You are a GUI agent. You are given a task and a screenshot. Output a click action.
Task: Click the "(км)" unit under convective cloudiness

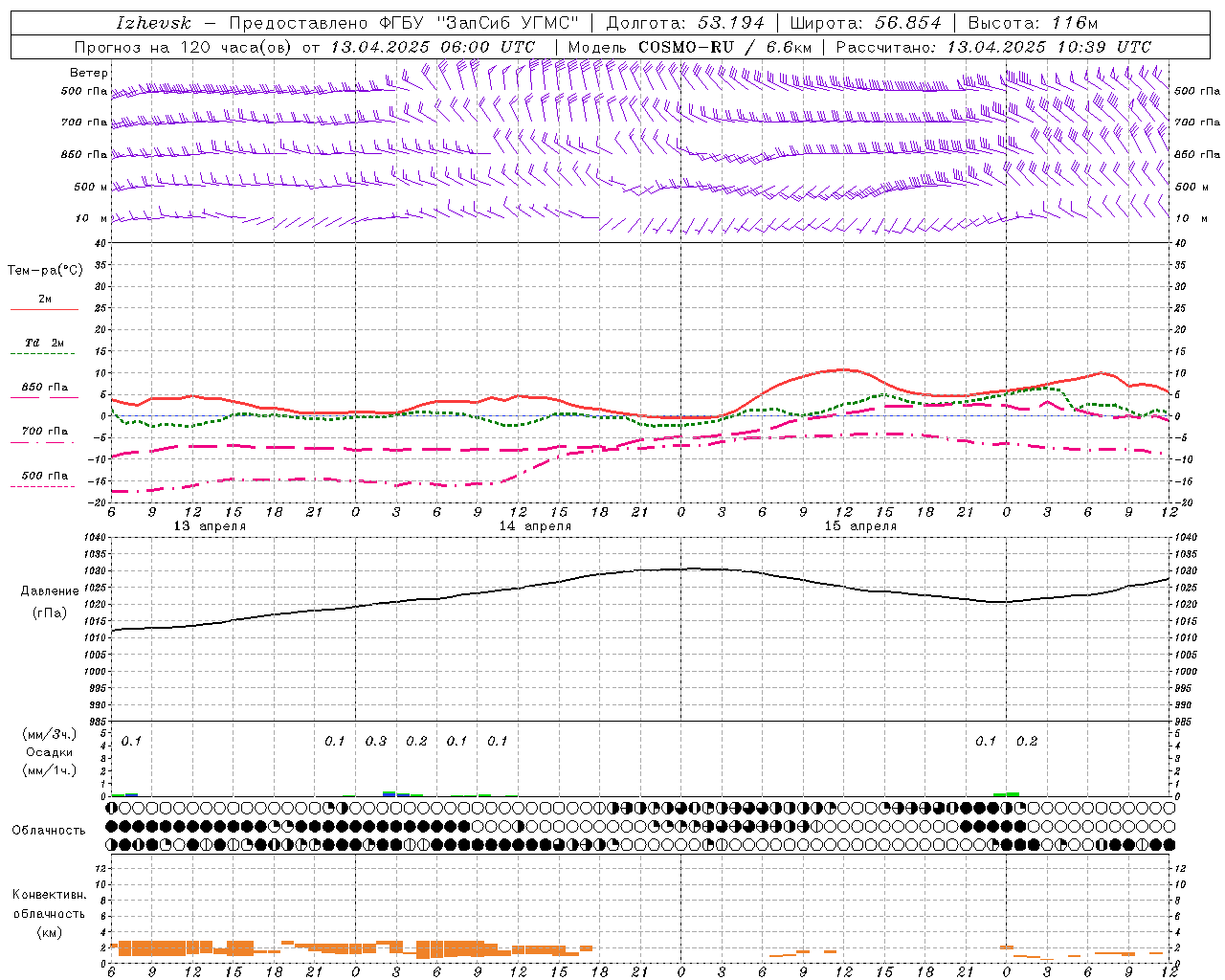[x=49, y=932]
